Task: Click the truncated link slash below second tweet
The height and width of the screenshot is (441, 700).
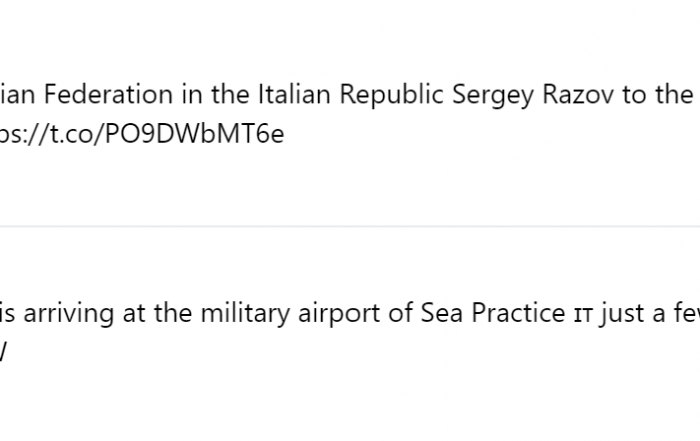Action: click(3, 353)
